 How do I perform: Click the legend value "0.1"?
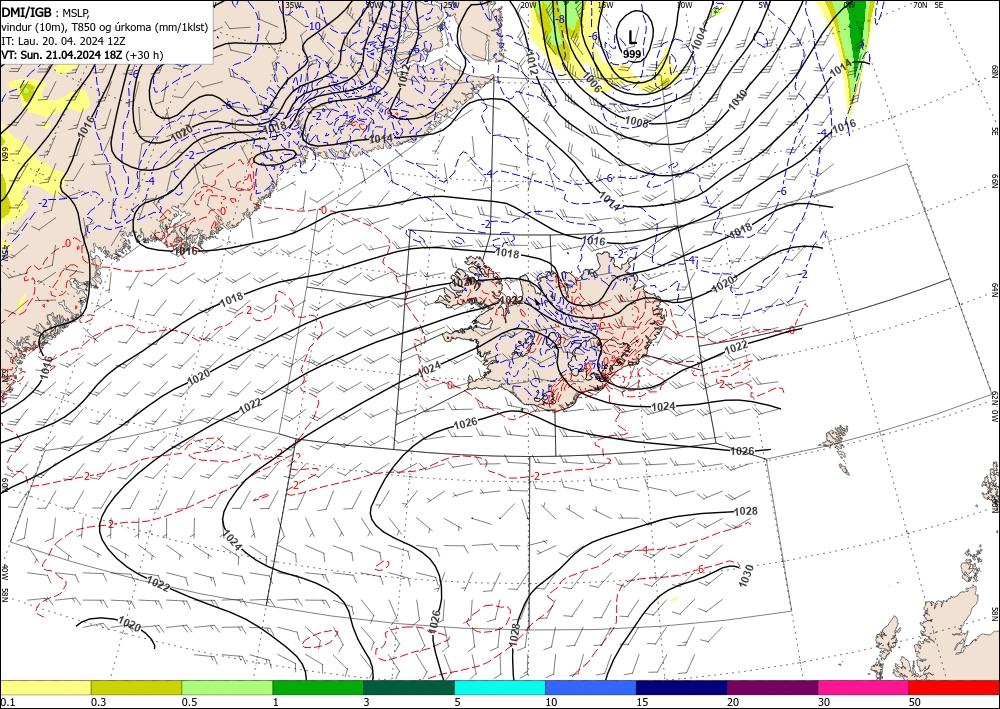click(x=6, y=702)
